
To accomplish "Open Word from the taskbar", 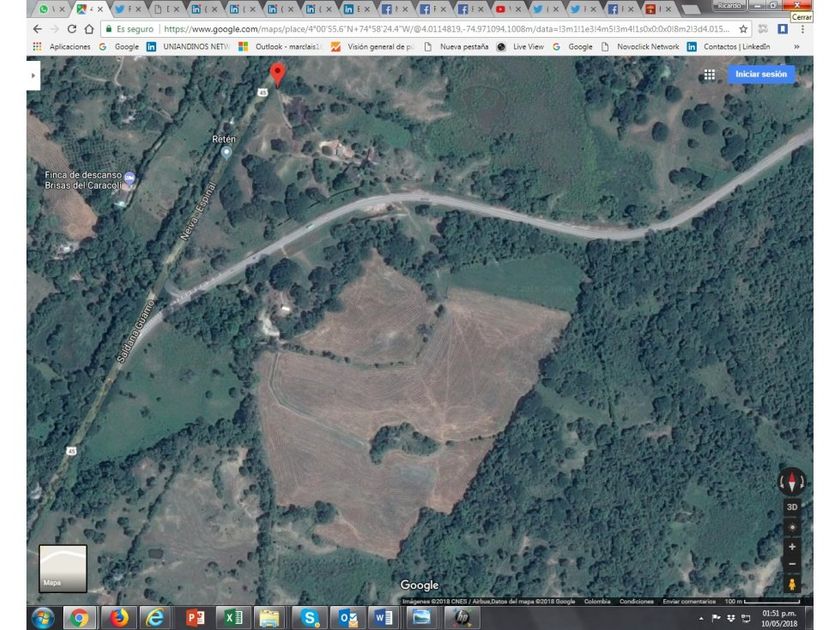I will [384, 618].
